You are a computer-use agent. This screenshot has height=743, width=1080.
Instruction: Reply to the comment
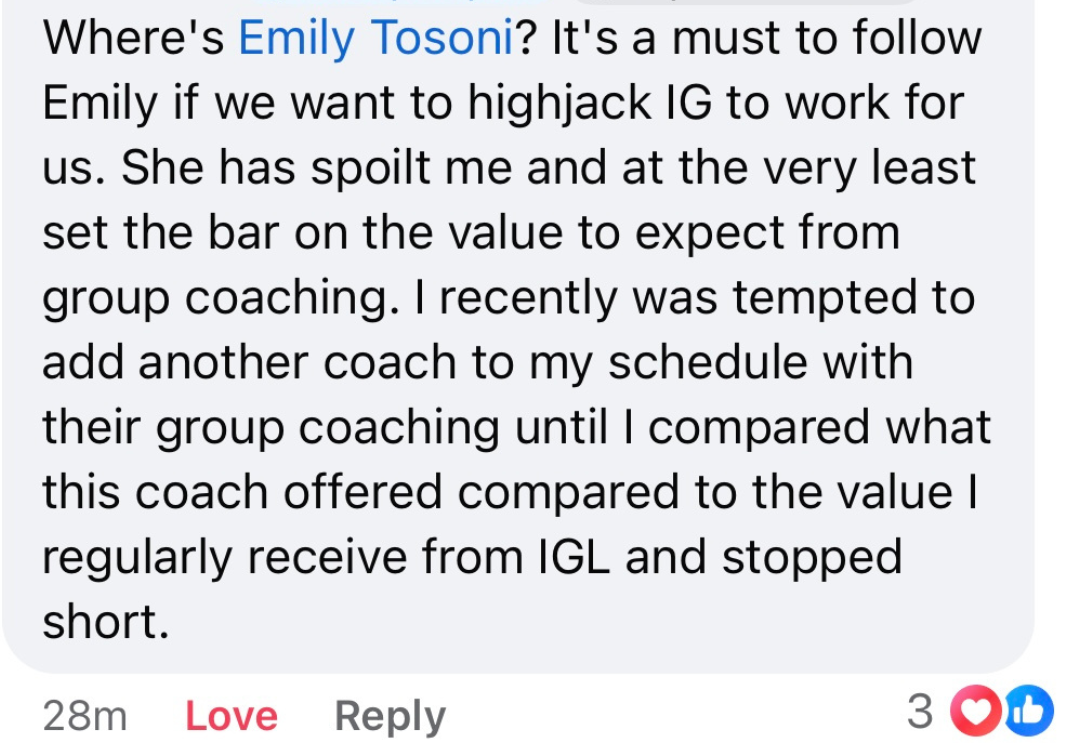pyautogui.click(x=390, y=714)
